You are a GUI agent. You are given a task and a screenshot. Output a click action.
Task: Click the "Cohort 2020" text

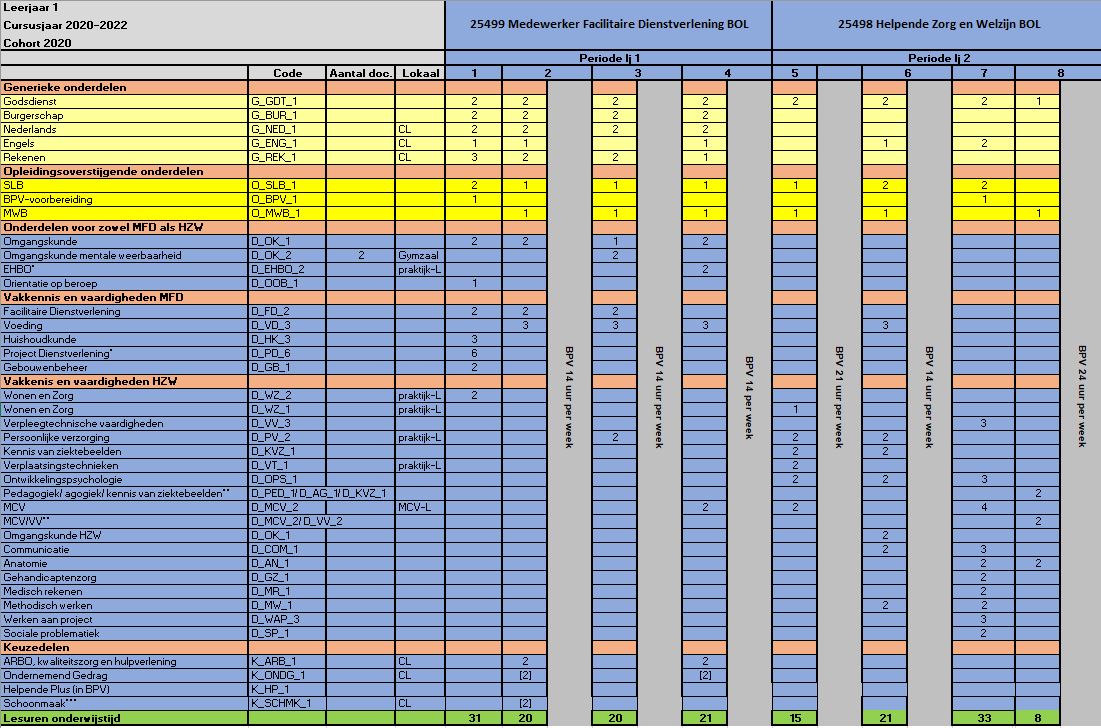pos(37,43)
